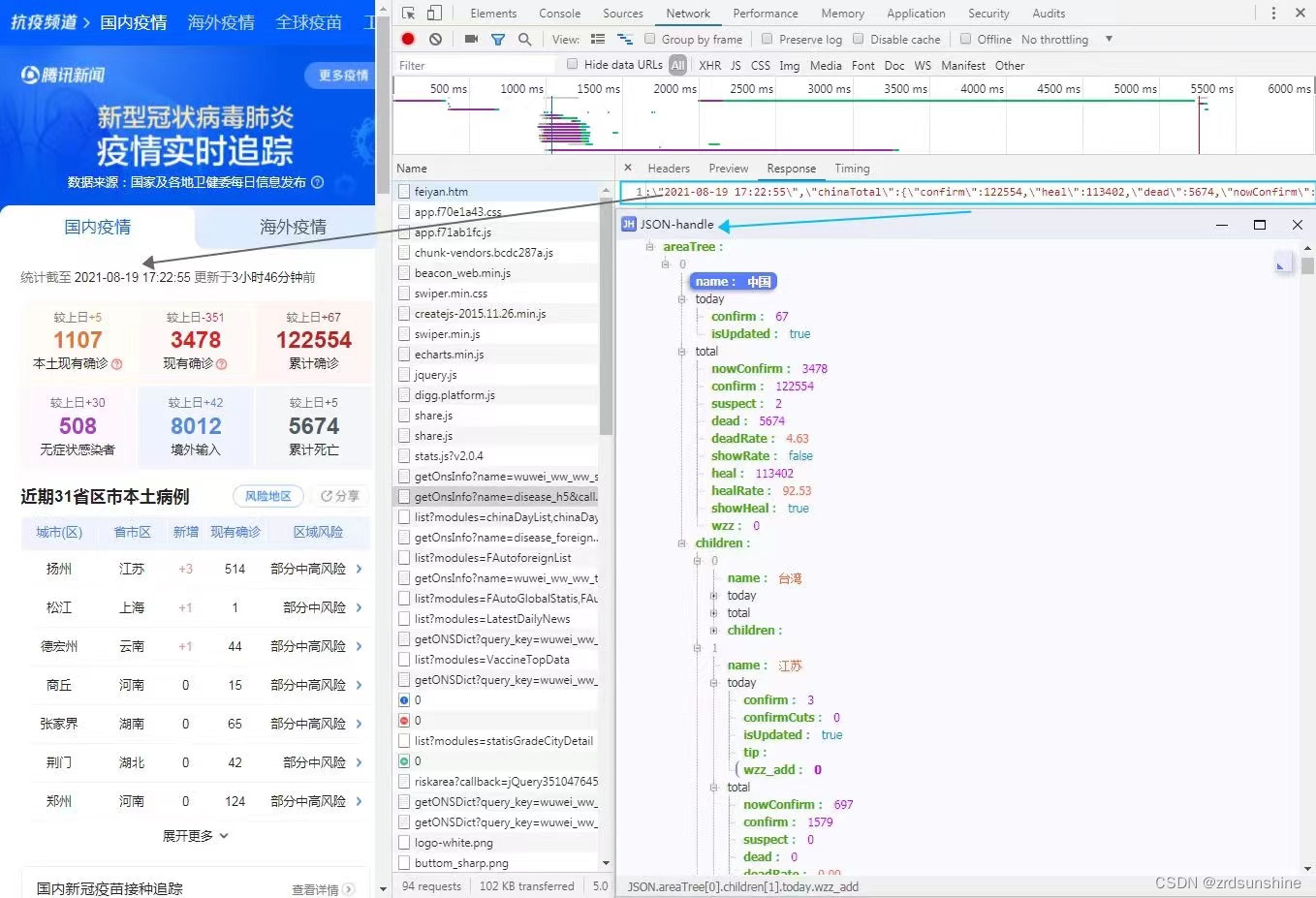Screen dimensions: 1316x898
Task: Toggle Offline checkbox
Action: coord(965,39)
